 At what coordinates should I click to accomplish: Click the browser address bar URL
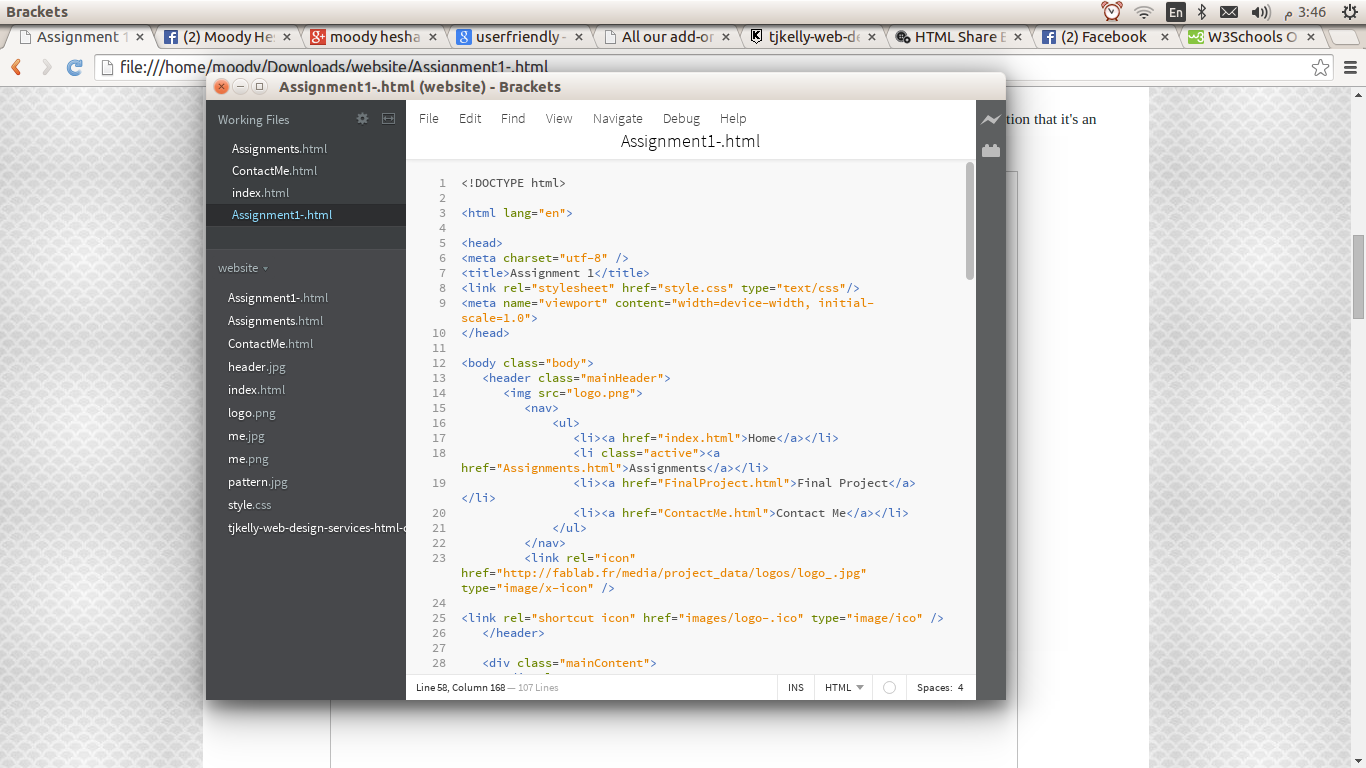(x=334, y=68)
